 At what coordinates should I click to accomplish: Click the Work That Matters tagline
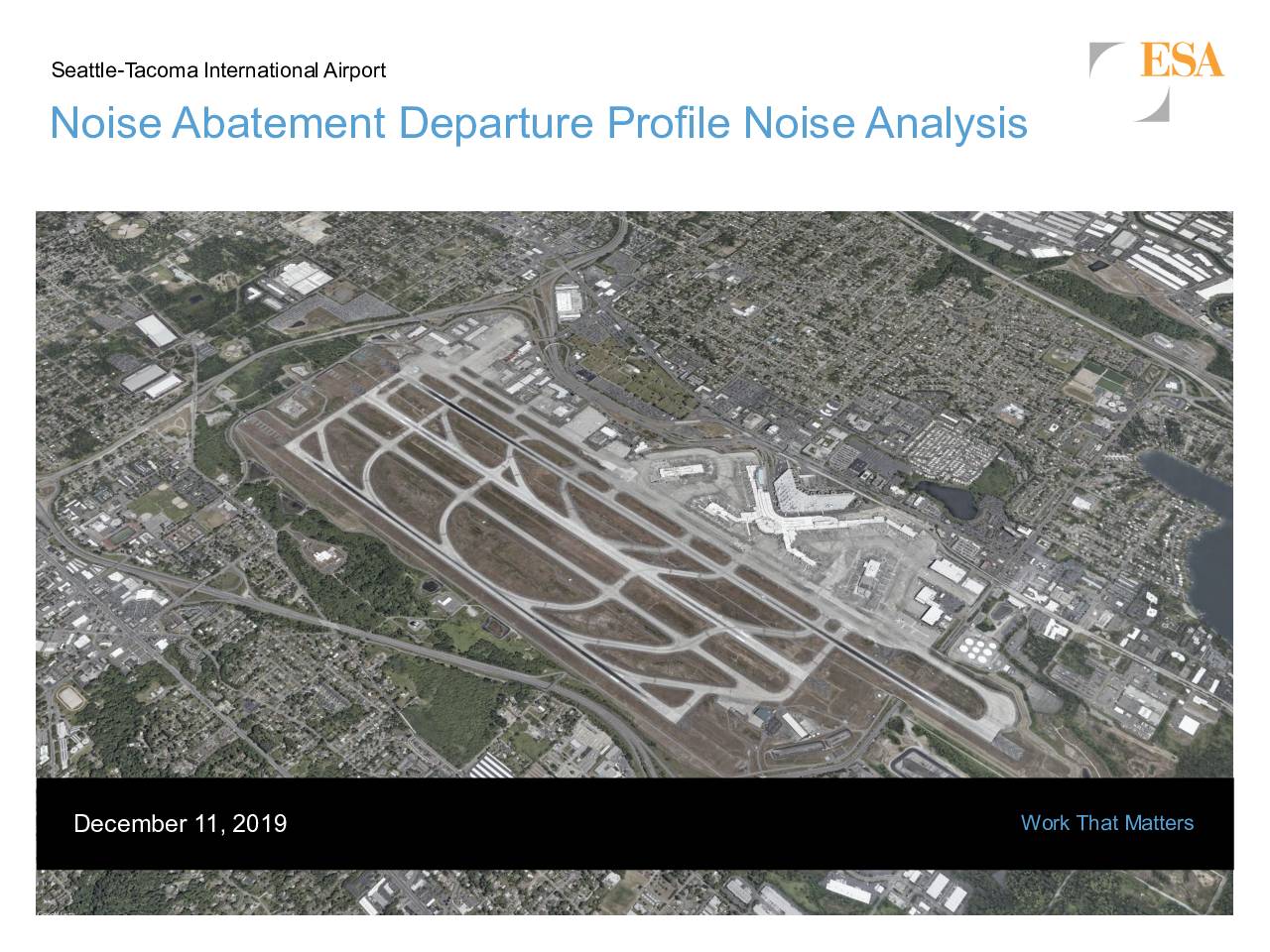pyautogui.click(x=1106, y=823)
